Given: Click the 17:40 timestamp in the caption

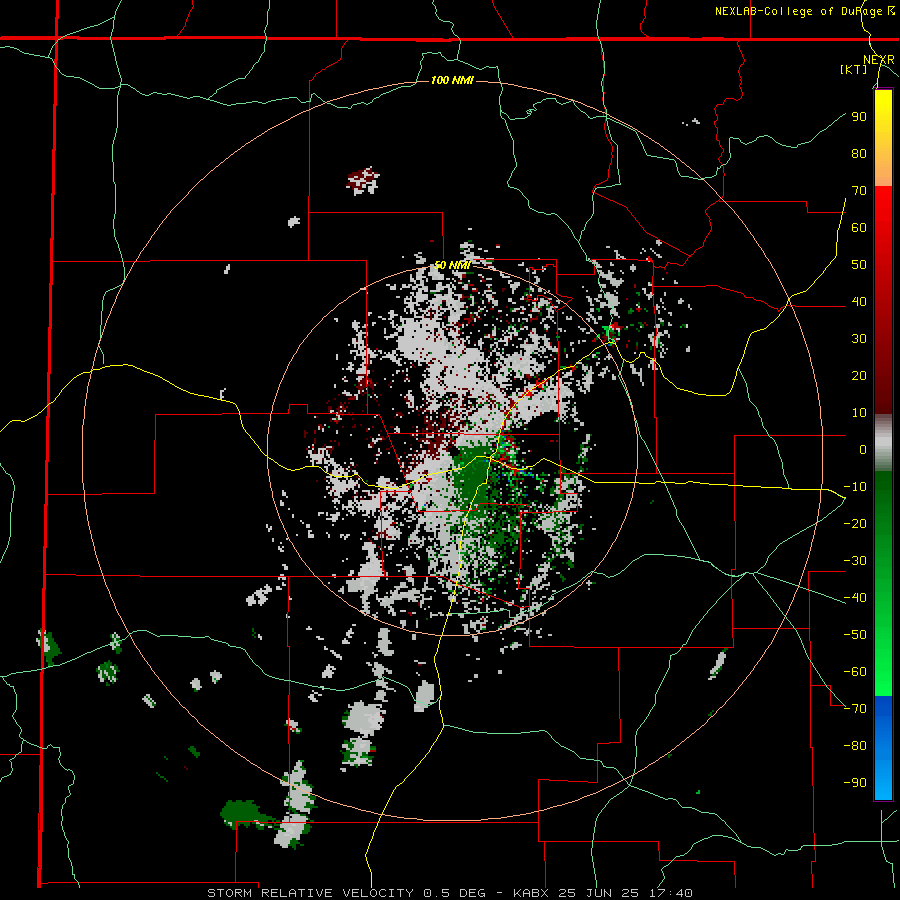Looking at the screenshot, I should click(x=673, y=893).
